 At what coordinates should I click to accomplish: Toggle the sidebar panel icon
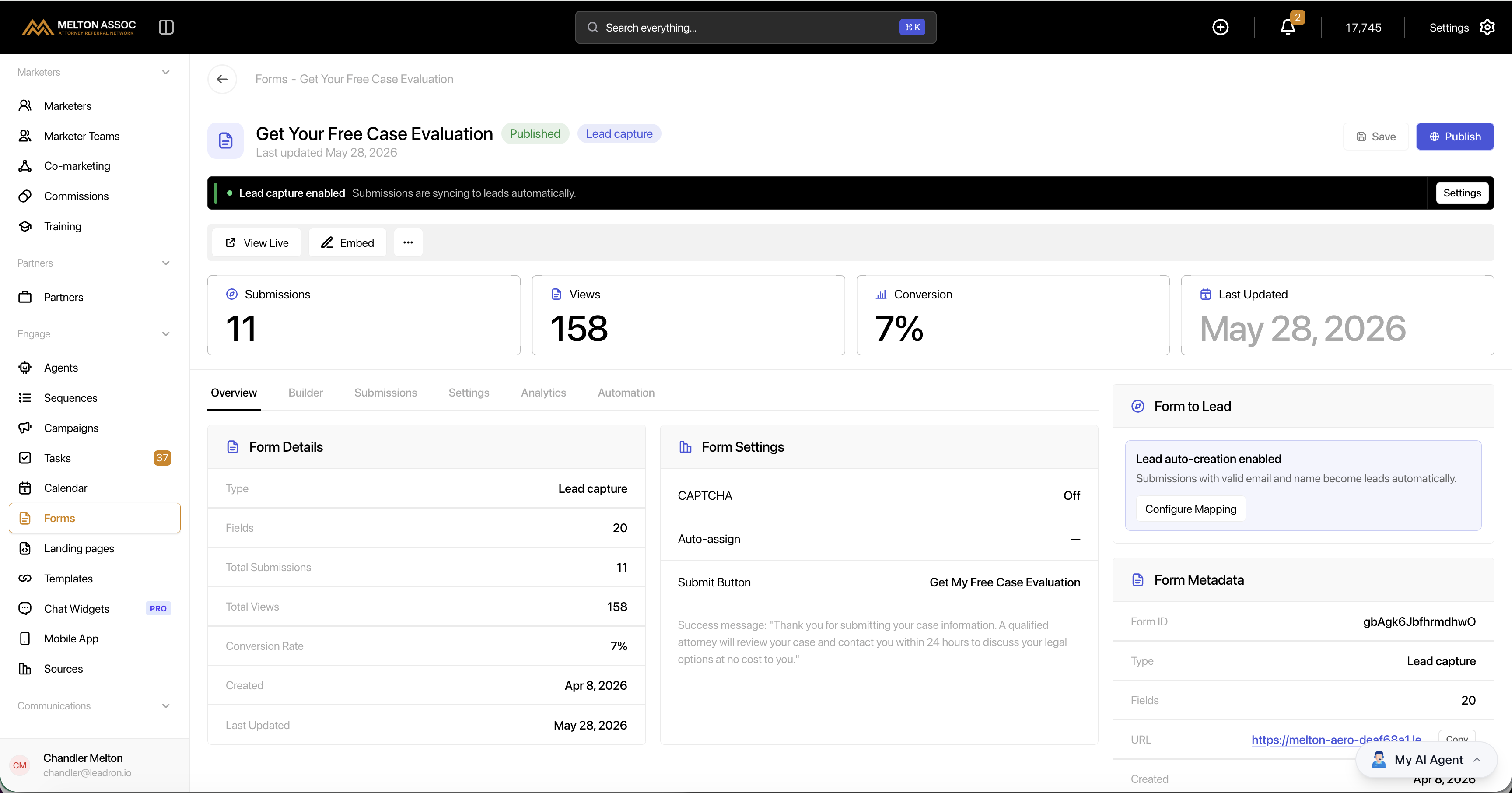click(x=166, y=27)
